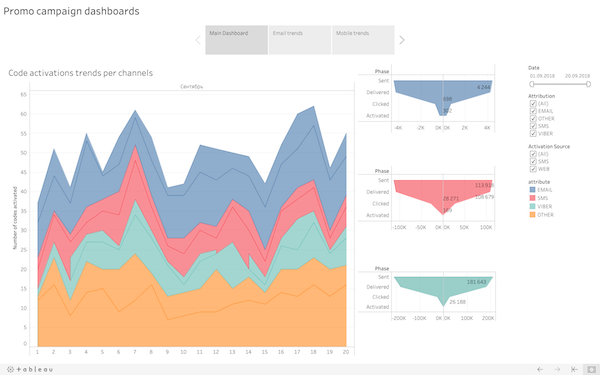Click the redo arrow in footer toolbar

[557, 369]
